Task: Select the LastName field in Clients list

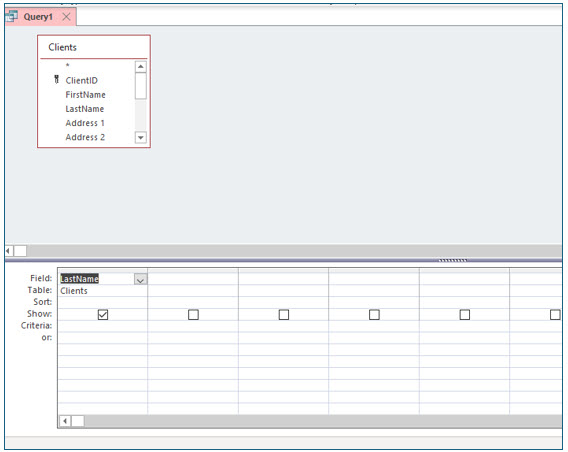Action: click(85, 109)
